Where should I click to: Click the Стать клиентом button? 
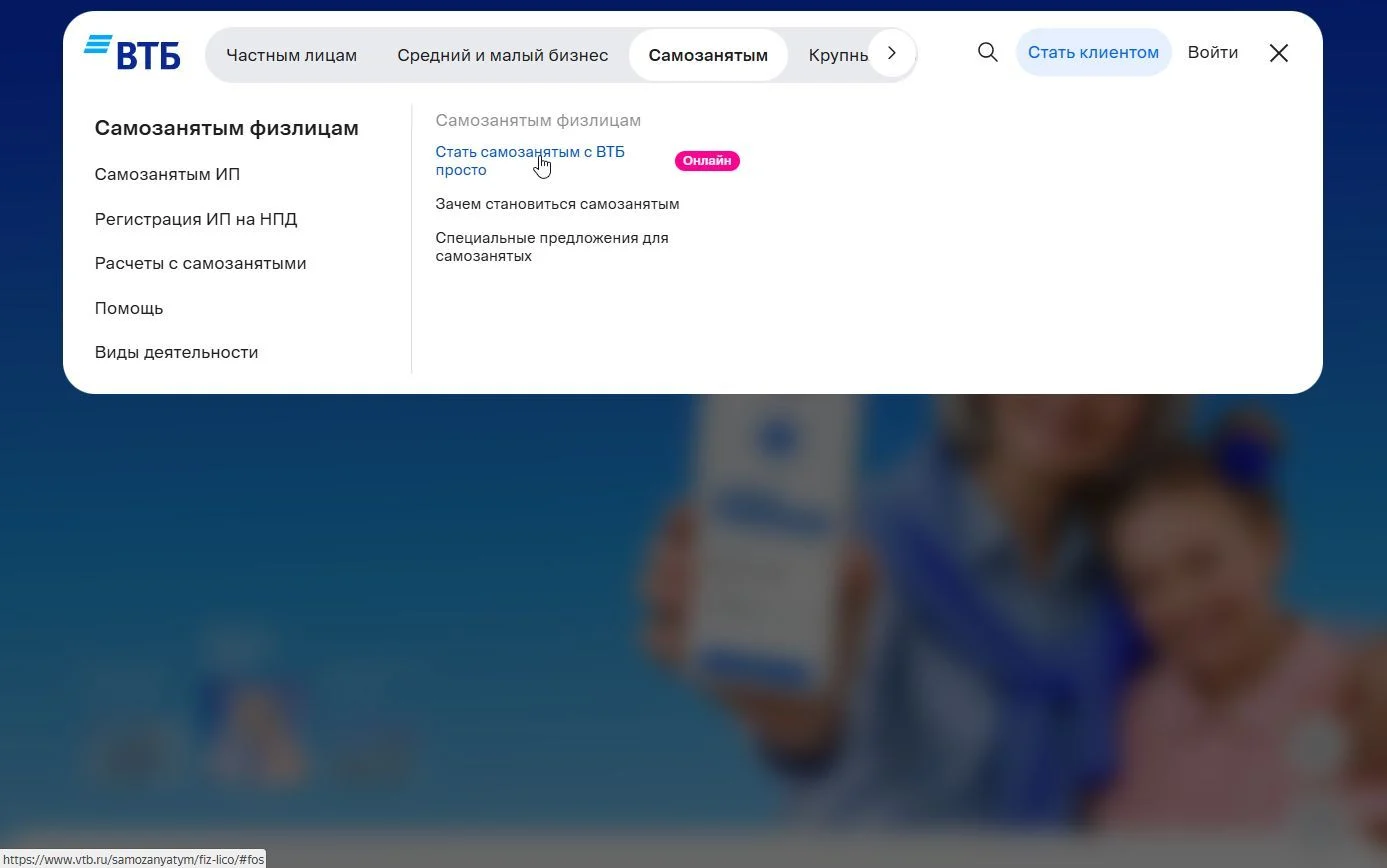click(x=1093, y=53)
